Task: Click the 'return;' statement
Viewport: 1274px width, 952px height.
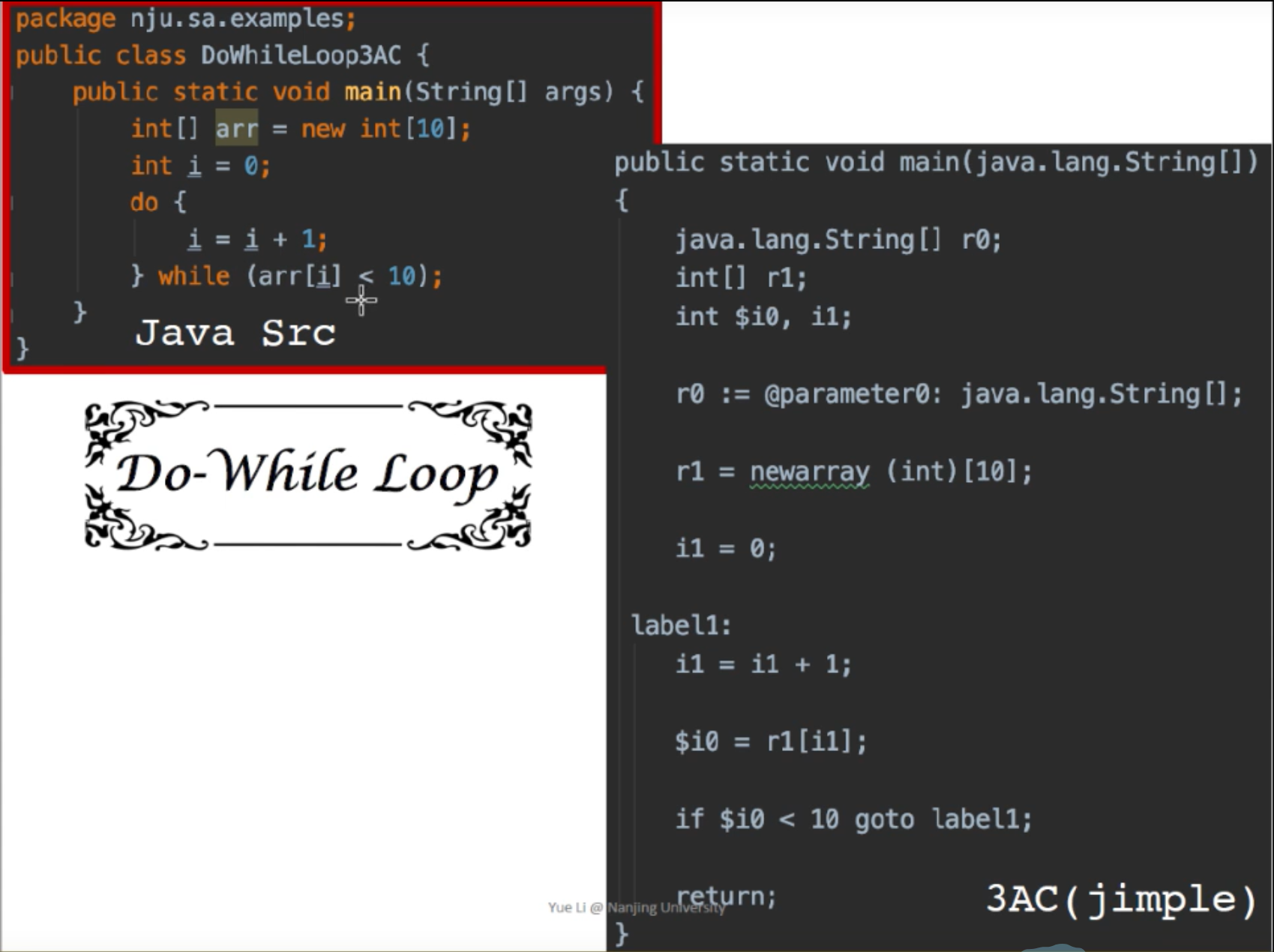Action: [x=726, y=896]
